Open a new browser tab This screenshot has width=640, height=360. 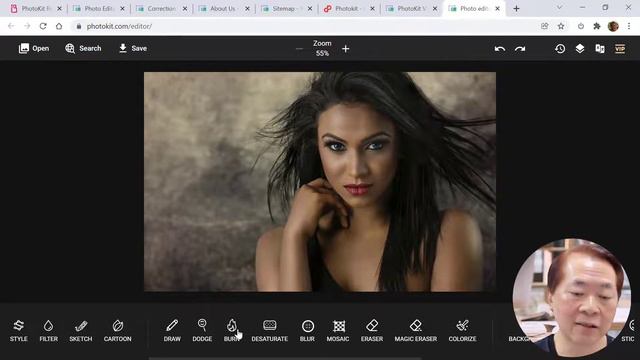pos(516,9)
